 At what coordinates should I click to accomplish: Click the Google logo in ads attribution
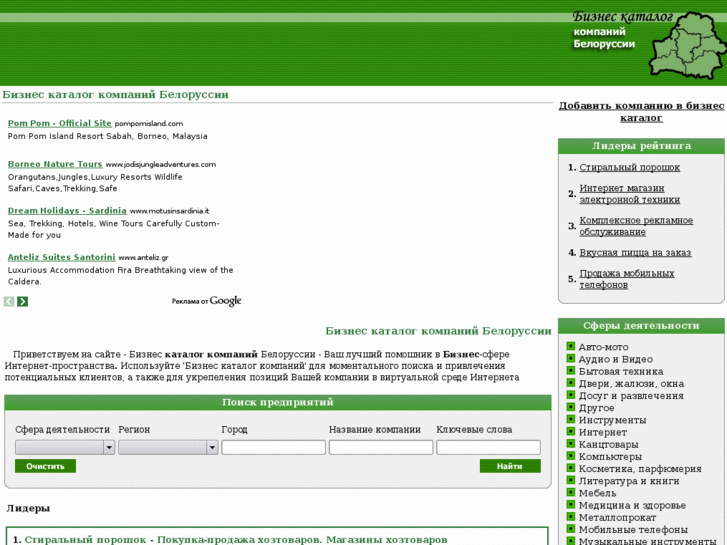[x=226, y=301]
